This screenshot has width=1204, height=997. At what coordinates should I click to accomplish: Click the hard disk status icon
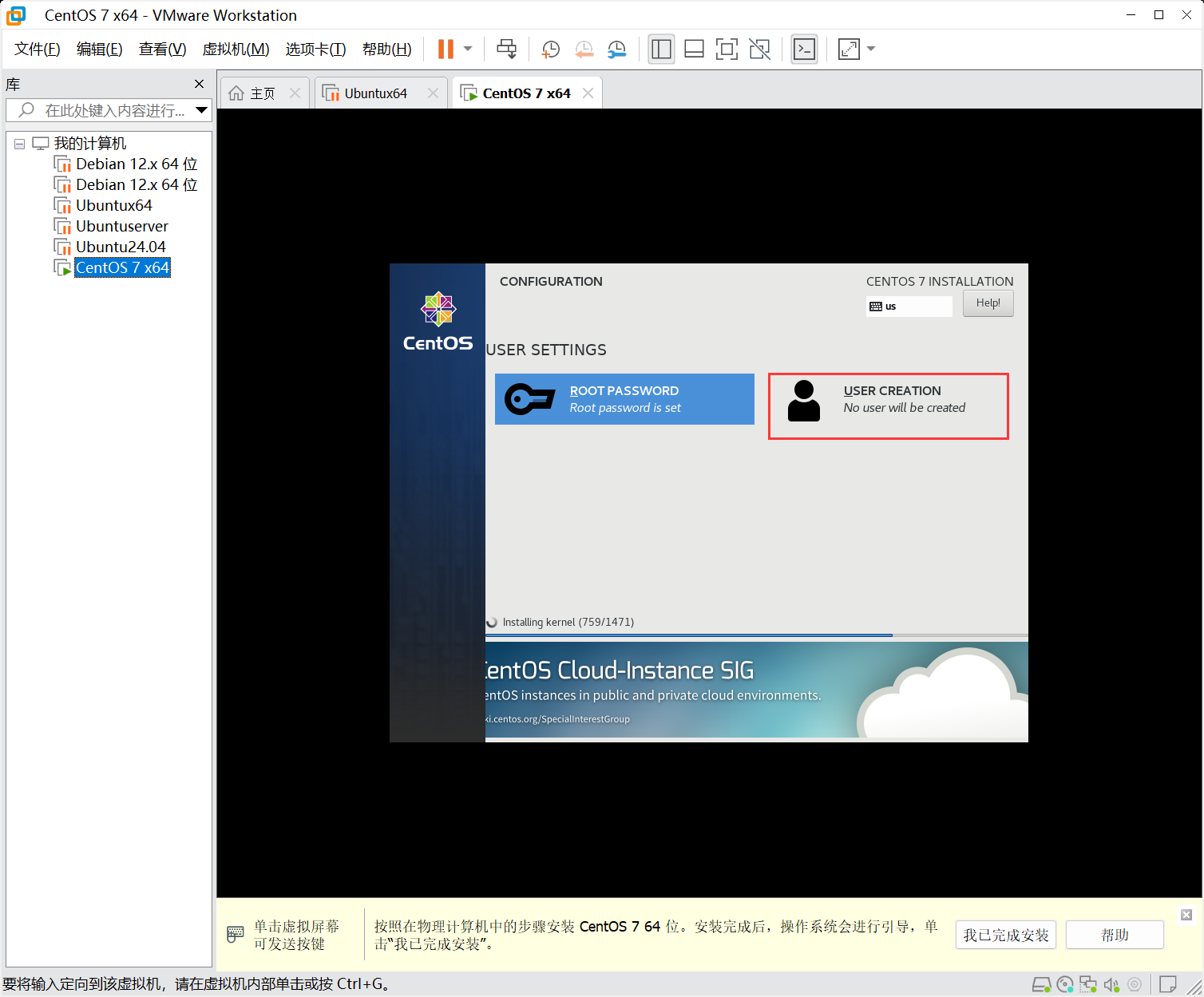click(x=1042, y=984)
